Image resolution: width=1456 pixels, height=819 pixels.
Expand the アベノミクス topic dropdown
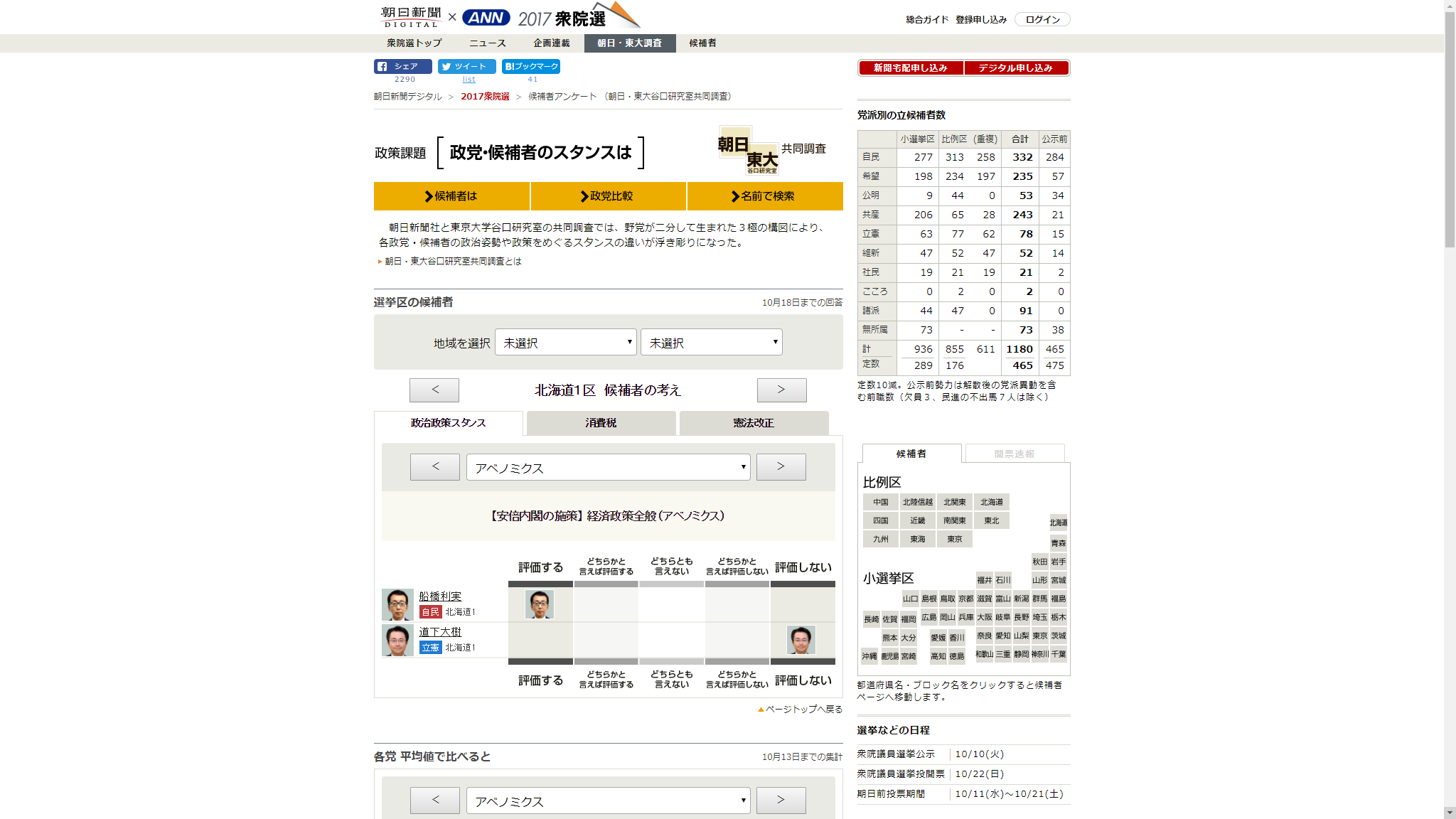(608, 467)
